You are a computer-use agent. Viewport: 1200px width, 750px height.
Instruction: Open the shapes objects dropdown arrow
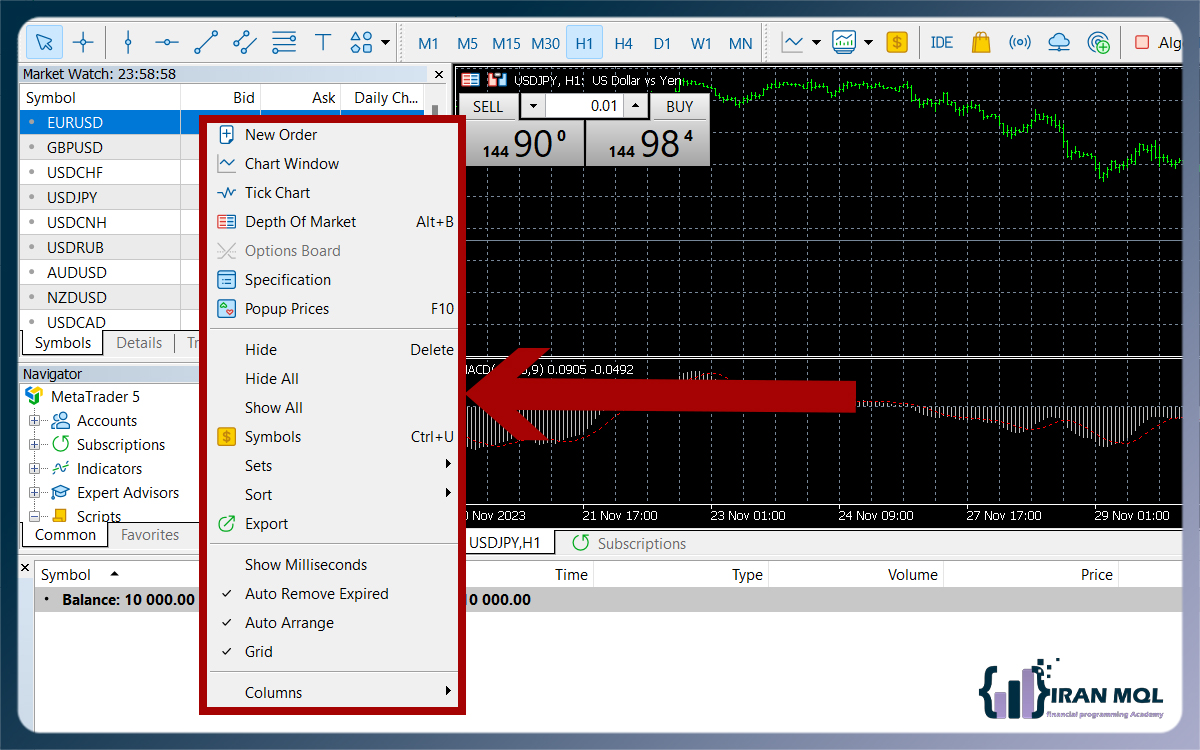point(385,42)
